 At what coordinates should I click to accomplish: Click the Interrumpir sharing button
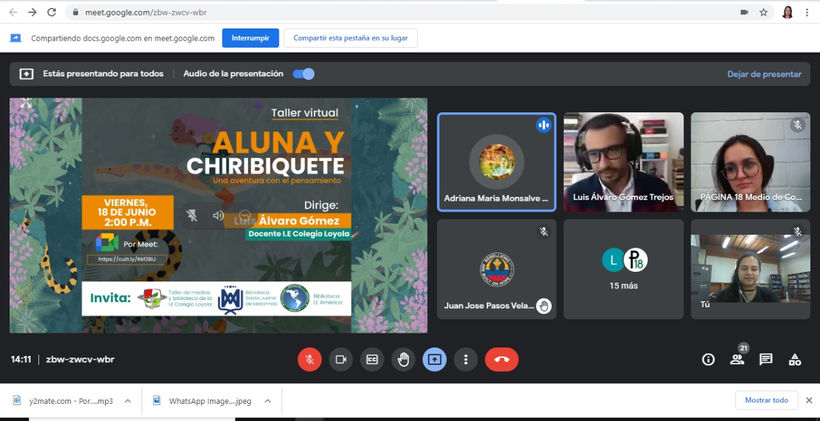[x=250, y=38]
